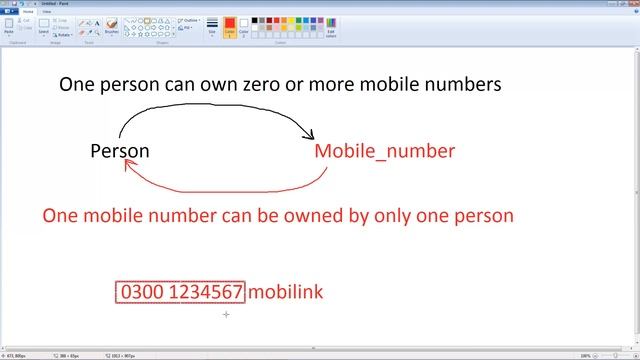Click the black 'Person' text on canvas
The width and height of the screenshot is (640, 360).
[120, 151]
